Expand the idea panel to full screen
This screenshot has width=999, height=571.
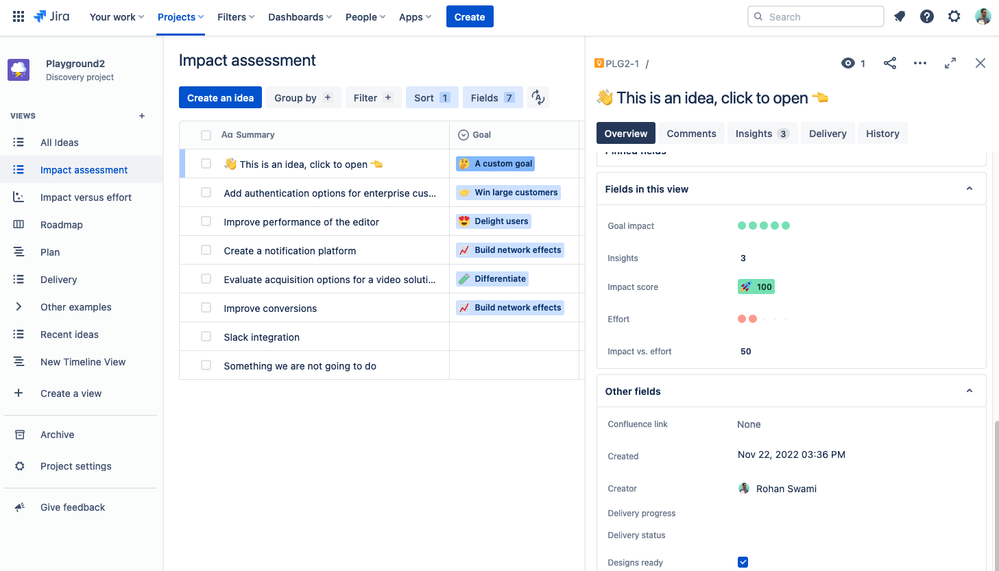950,63
